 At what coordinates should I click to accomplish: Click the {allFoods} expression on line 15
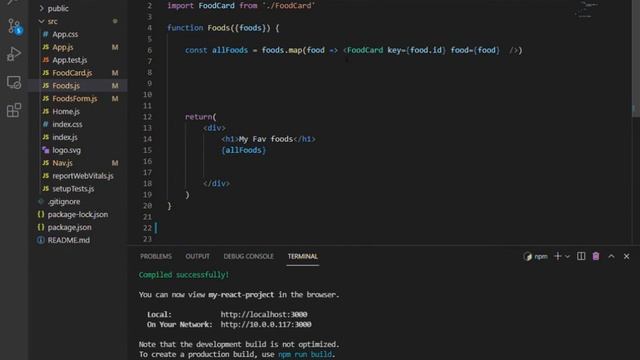pyautogui.click(x=244, y=150)
